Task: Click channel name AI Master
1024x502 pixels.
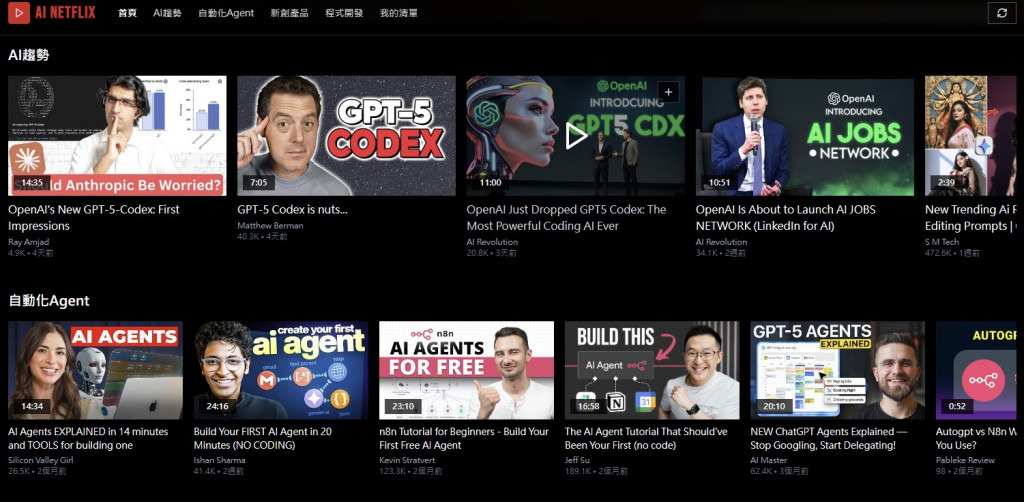Action: pyautogui.click(x=768, y=460)
